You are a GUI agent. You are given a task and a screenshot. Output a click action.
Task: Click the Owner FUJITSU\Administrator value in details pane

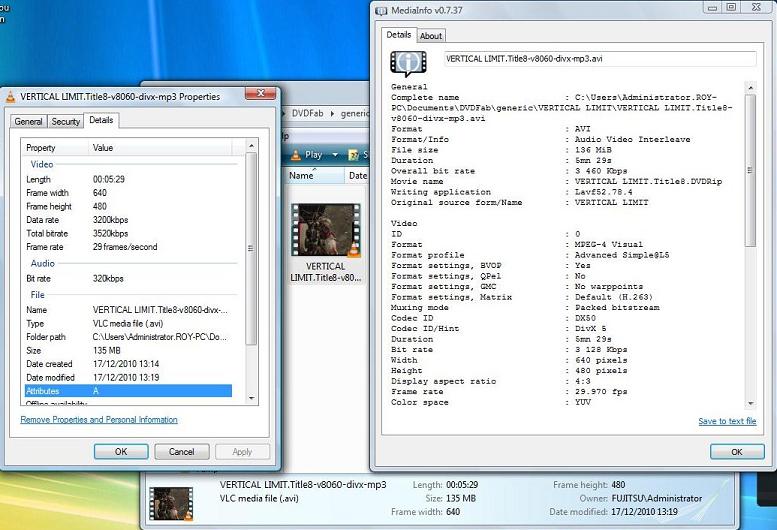click(x=657, y=498)
